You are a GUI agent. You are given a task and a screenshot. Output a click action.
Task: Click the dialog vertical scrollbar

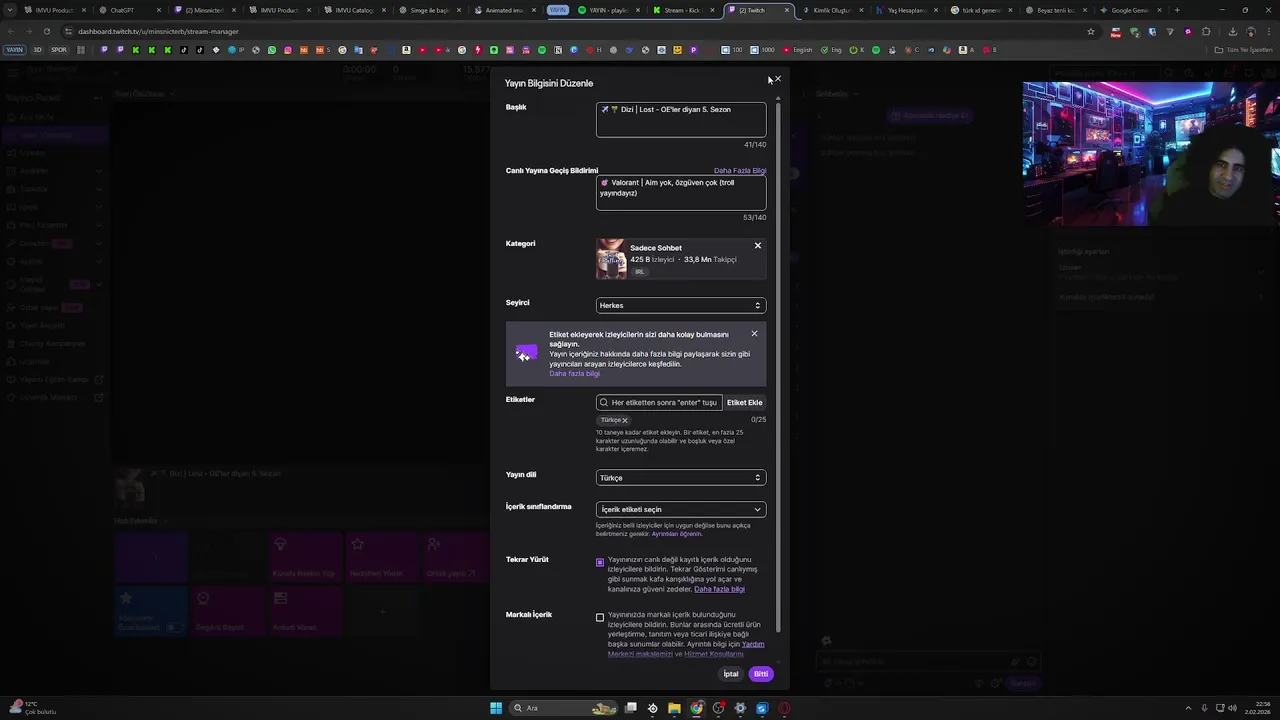[x=777, y=368]
